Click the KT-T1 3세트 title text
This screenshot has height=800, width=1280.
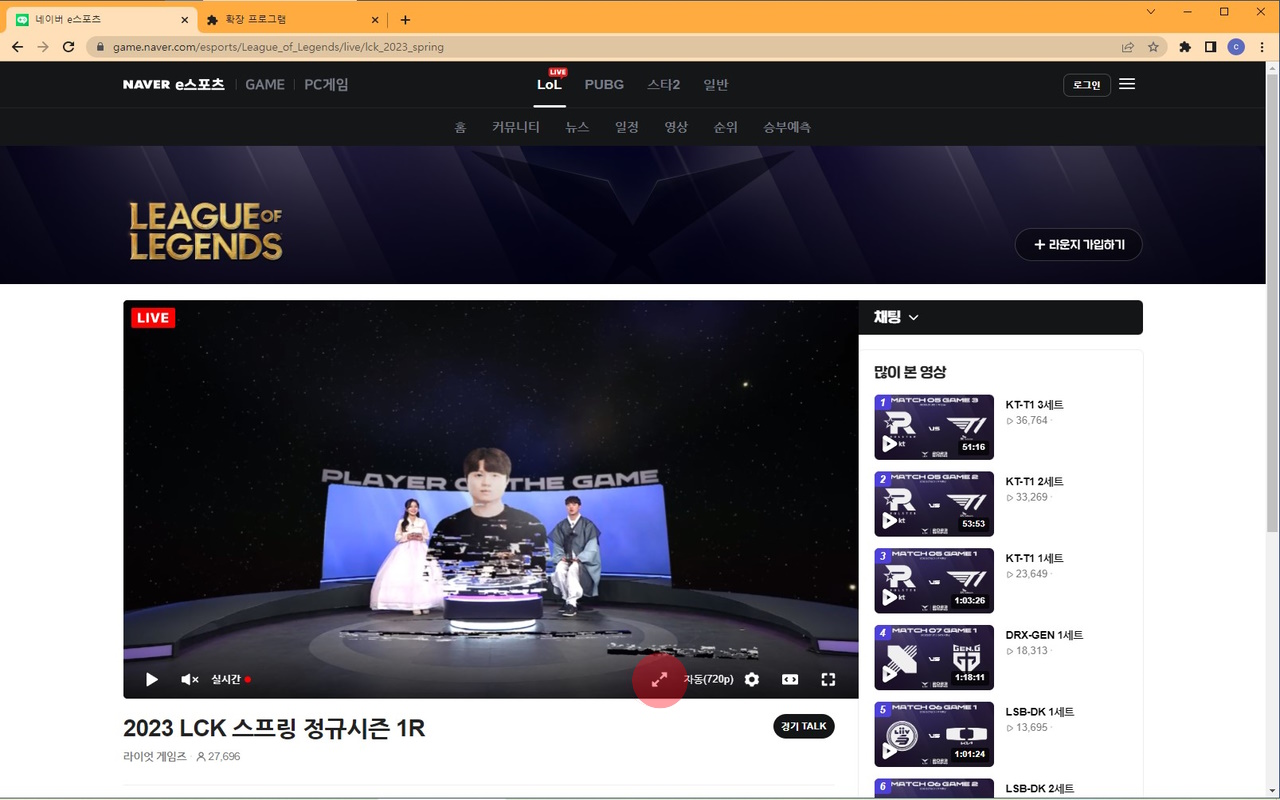(1035, 405)
